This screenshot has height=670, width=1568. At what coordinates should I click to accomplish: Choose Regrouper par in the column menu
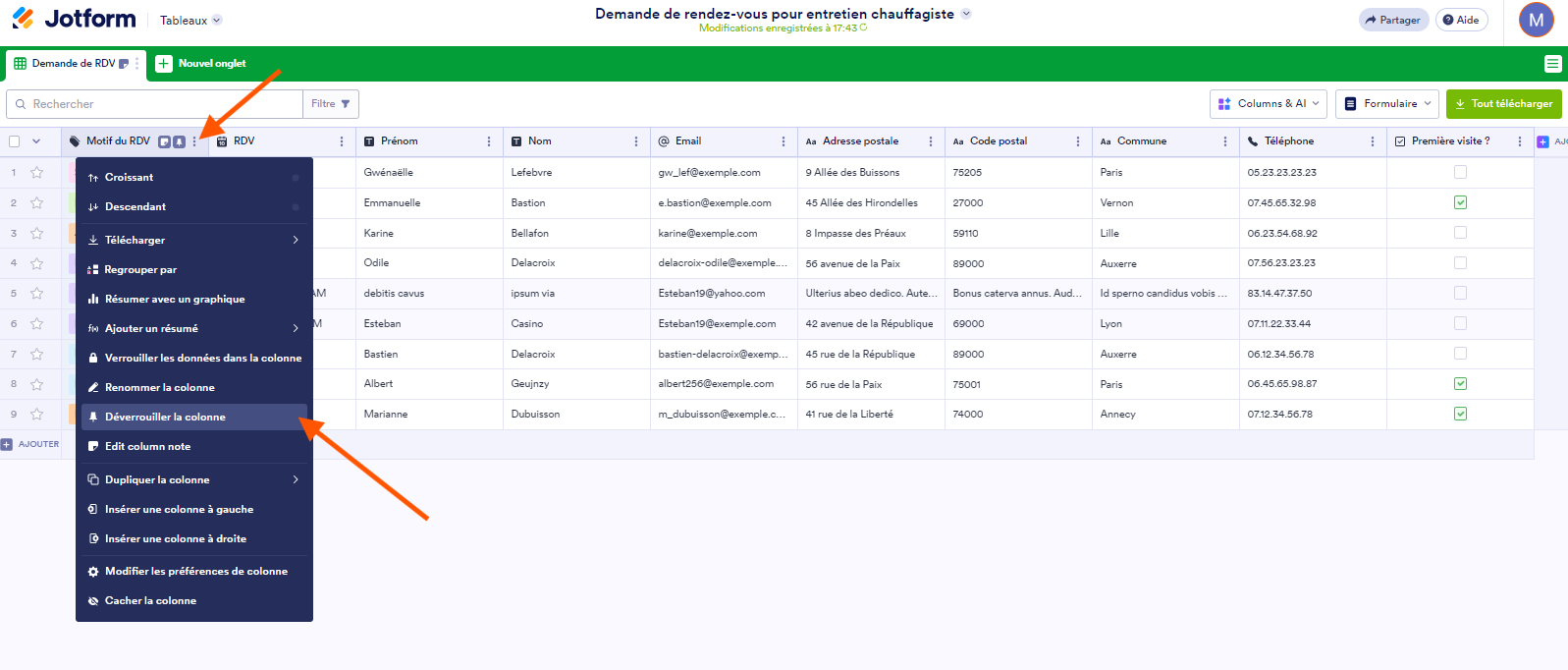pos(194,269)
